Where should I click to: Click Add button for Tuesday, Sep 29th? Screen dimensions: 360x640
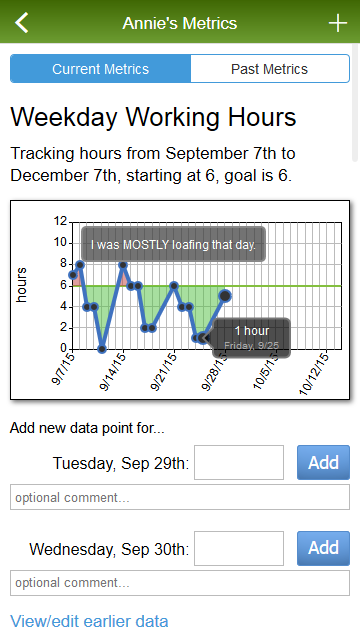coord(323,462)
